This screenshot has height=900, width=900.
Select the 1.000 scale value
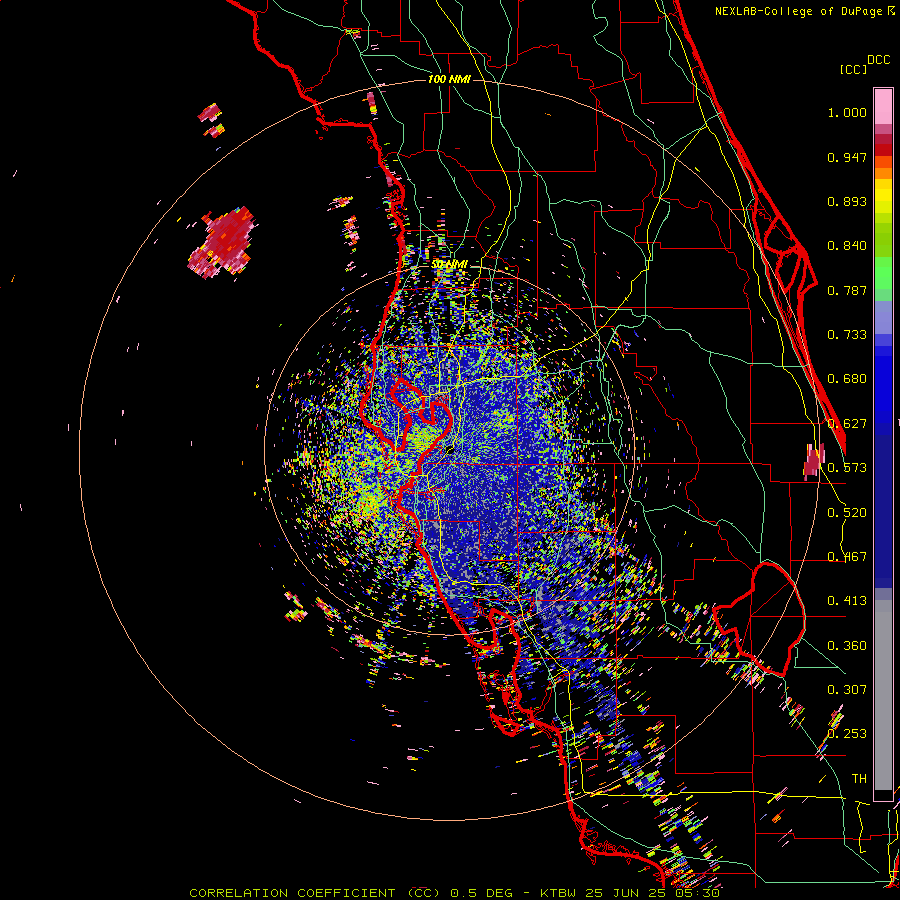point(847,112)
